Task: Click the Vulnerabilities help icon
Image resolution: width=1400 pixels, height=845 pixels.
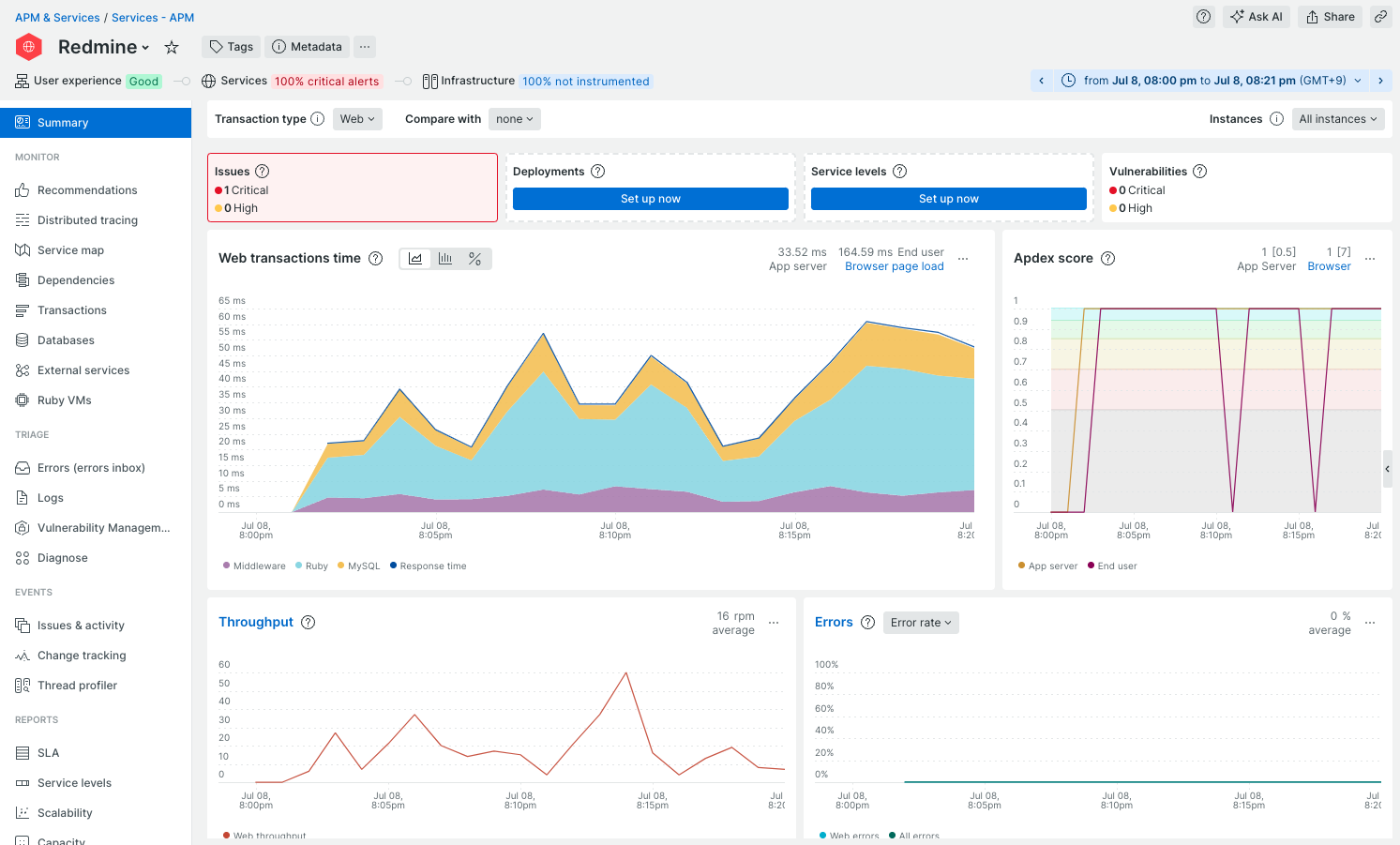Action: click(1200, 172)
